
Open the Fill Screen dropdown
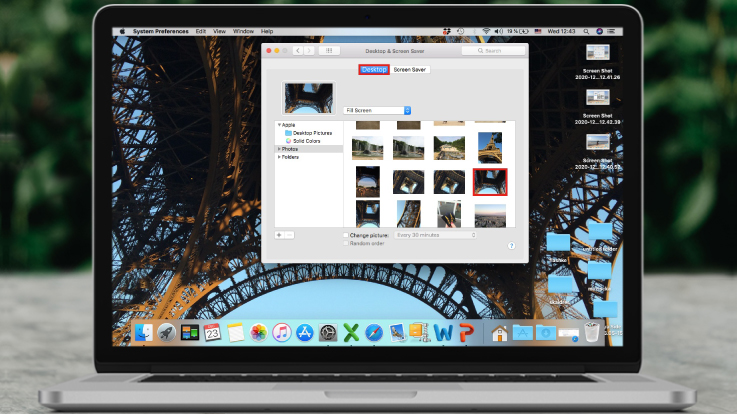point(377,110)
